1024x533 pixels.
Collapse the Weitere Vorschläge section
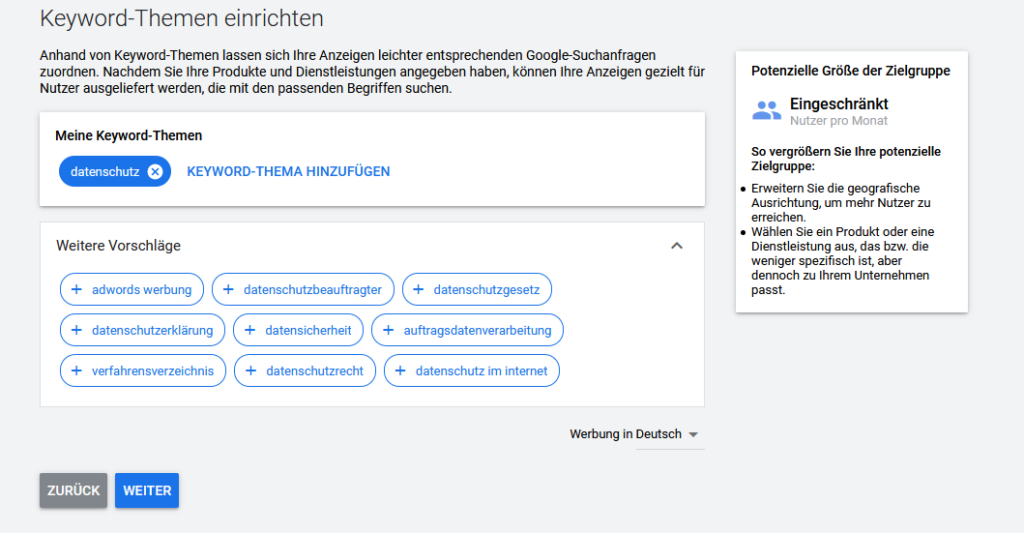click(x=677, y=246)
